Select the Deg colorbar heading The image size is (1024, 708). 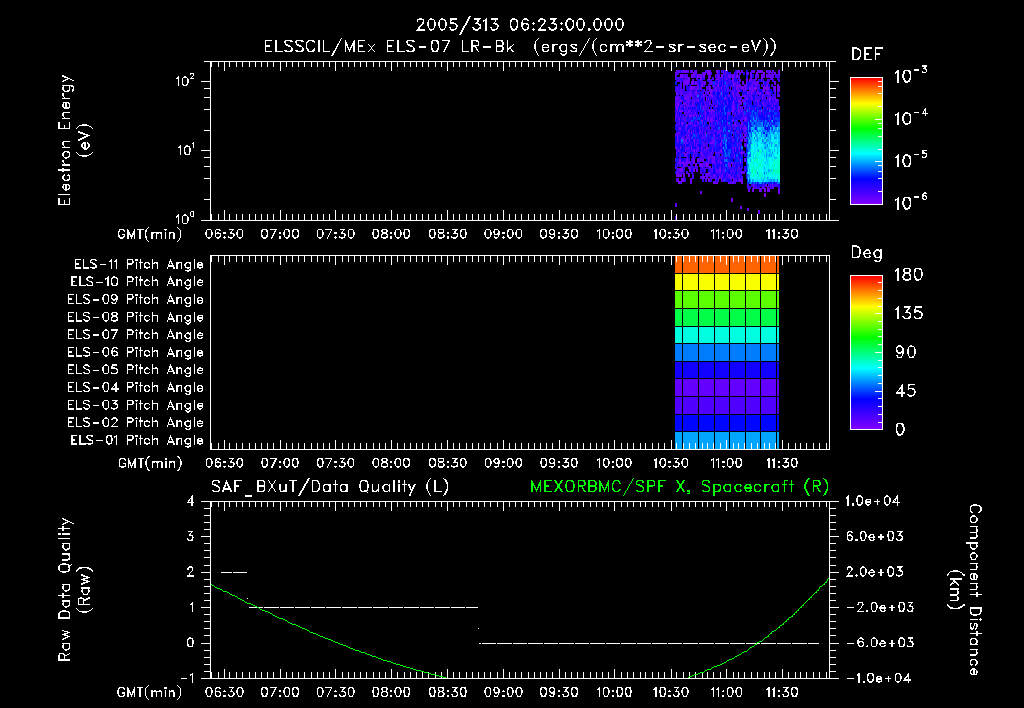point(867,253)
